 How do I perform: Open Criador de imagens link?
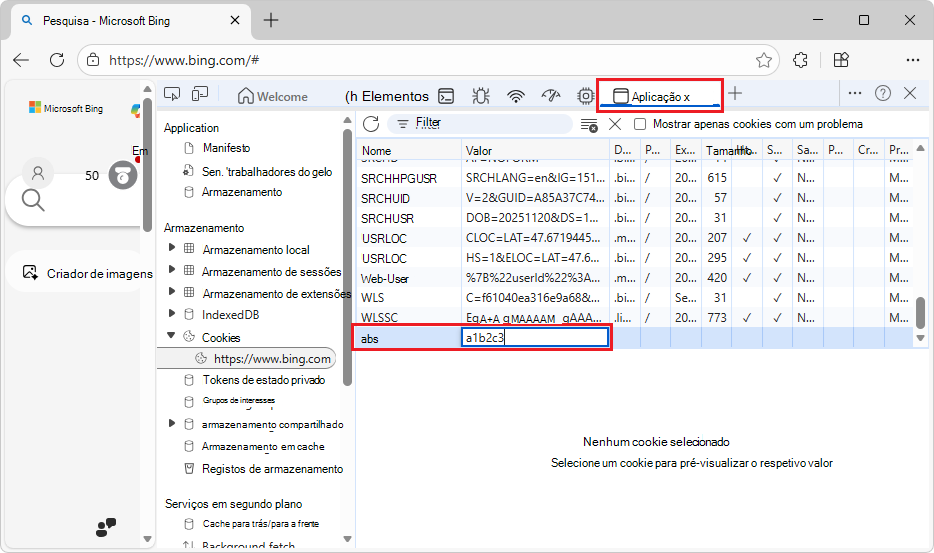click(x=87, y=274)
